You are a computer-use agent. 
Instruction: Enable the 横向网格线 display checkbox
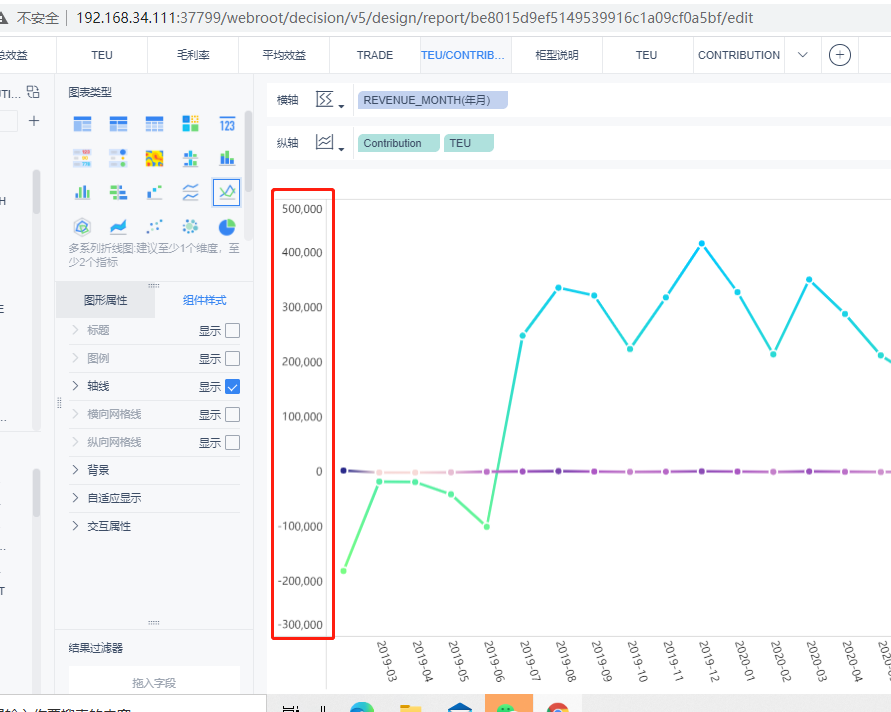coord(232,415)
